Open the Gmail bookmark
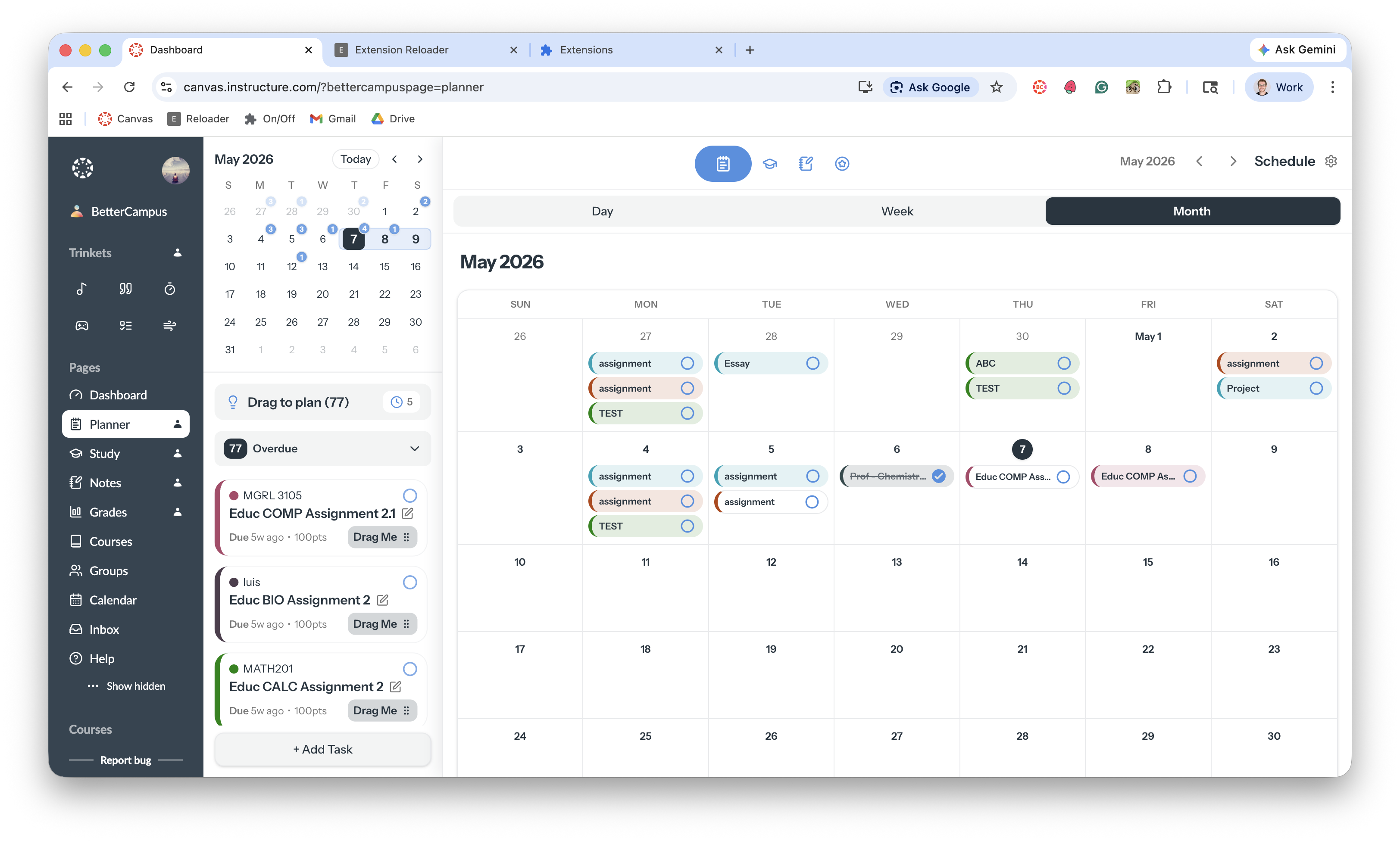1400x841 pixels. [333, 118]
